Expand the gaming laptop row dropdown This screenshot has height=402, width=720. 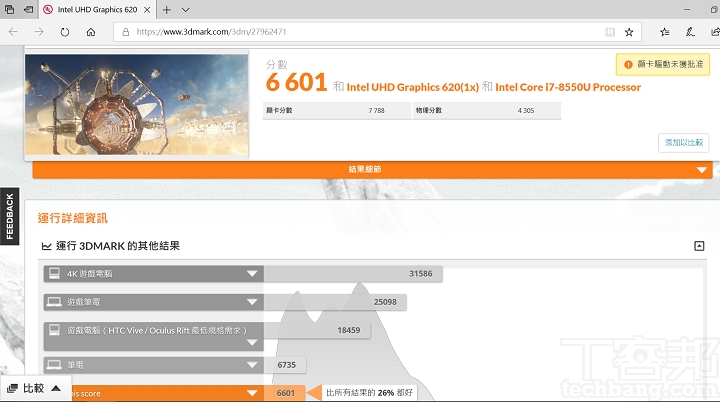252,302
